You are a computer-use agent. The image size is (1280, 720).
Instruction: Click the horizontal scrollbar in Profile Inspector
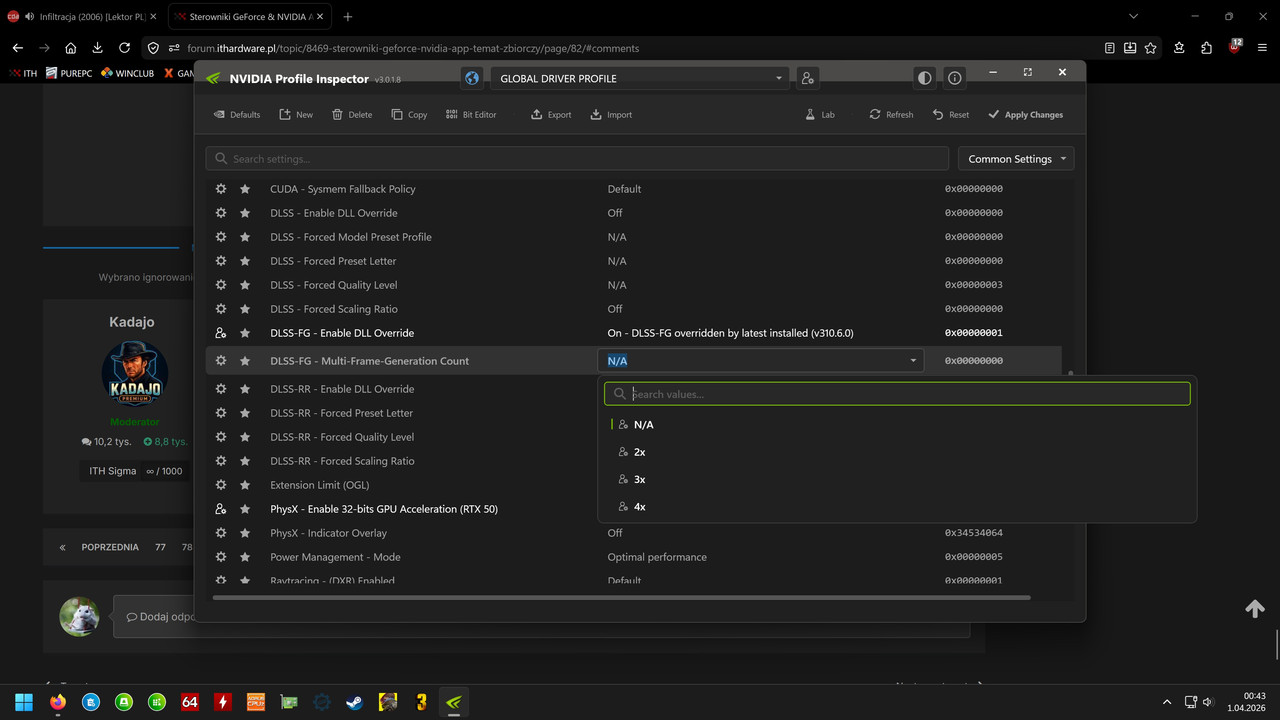point(621,598)
